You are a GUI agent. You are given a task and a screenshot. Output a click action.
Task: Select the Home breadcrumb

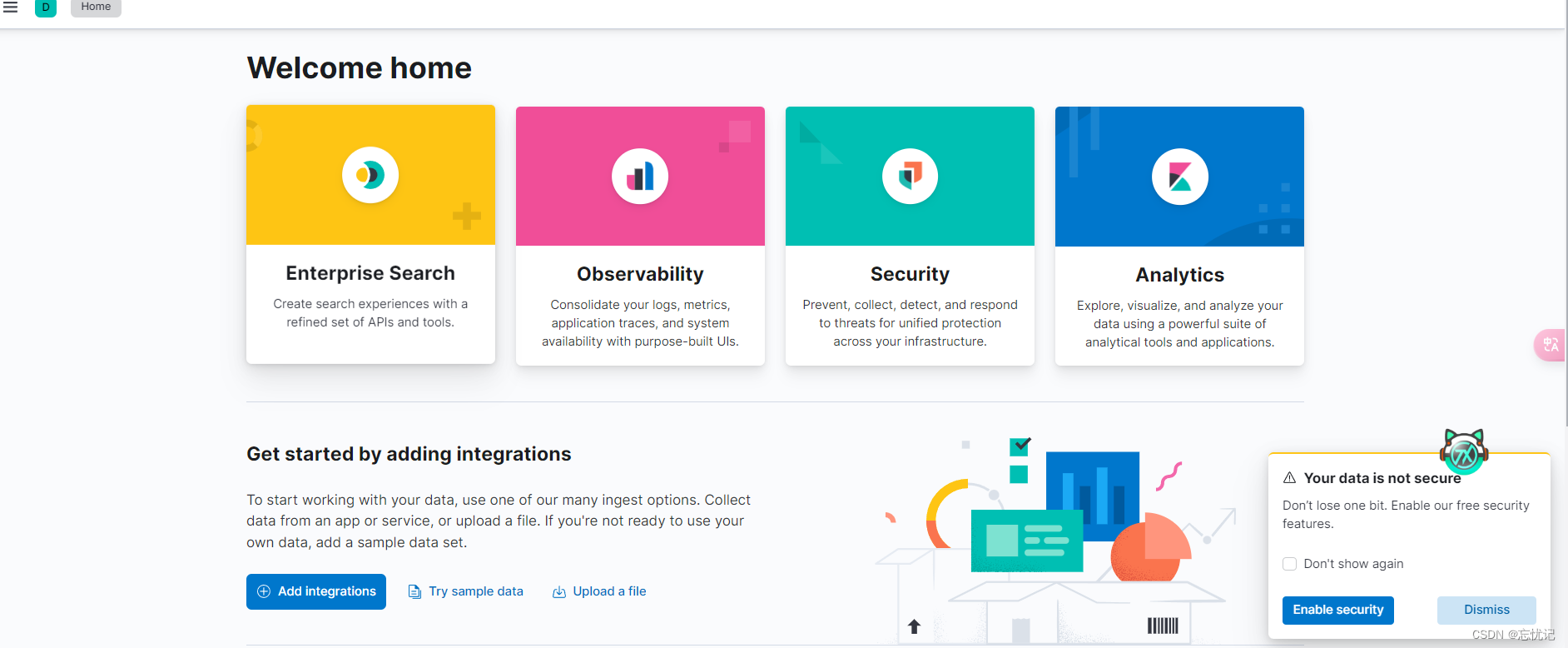[x=96, y=7]
